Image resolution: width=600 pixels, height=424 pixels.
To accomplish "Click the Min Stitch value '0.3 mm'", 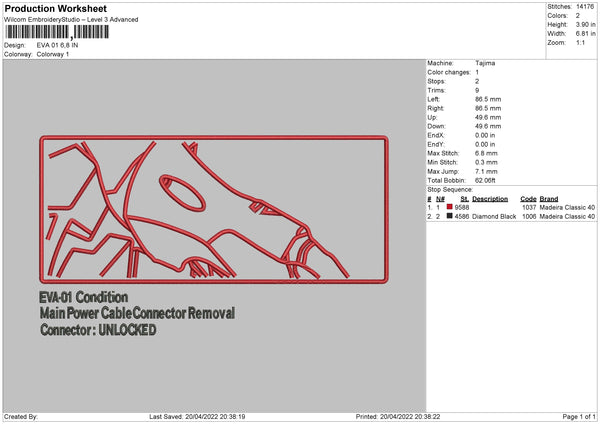I will tap(486, 163).
